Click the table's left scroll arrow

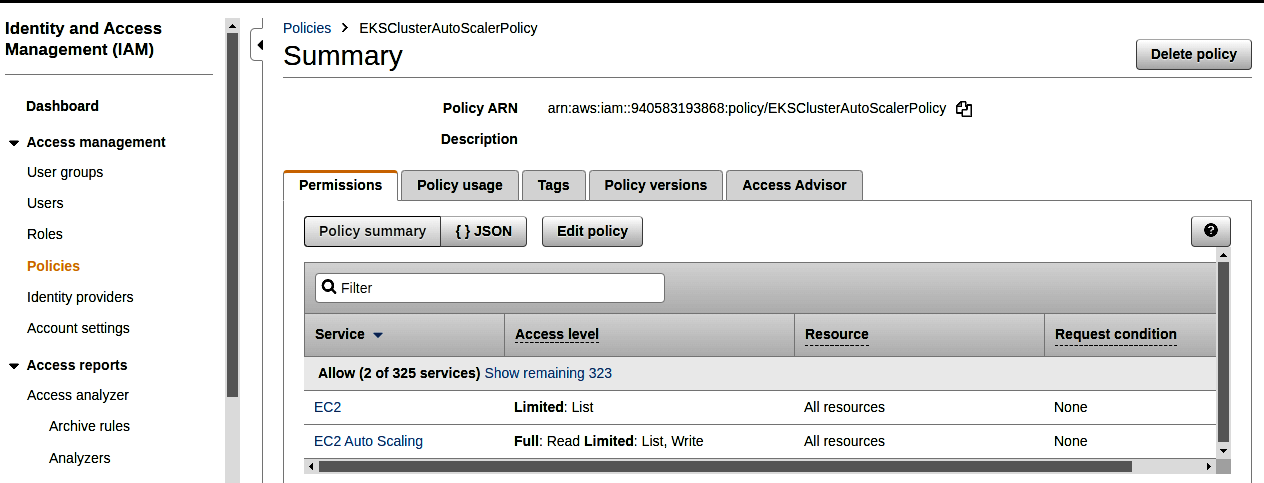310,466
